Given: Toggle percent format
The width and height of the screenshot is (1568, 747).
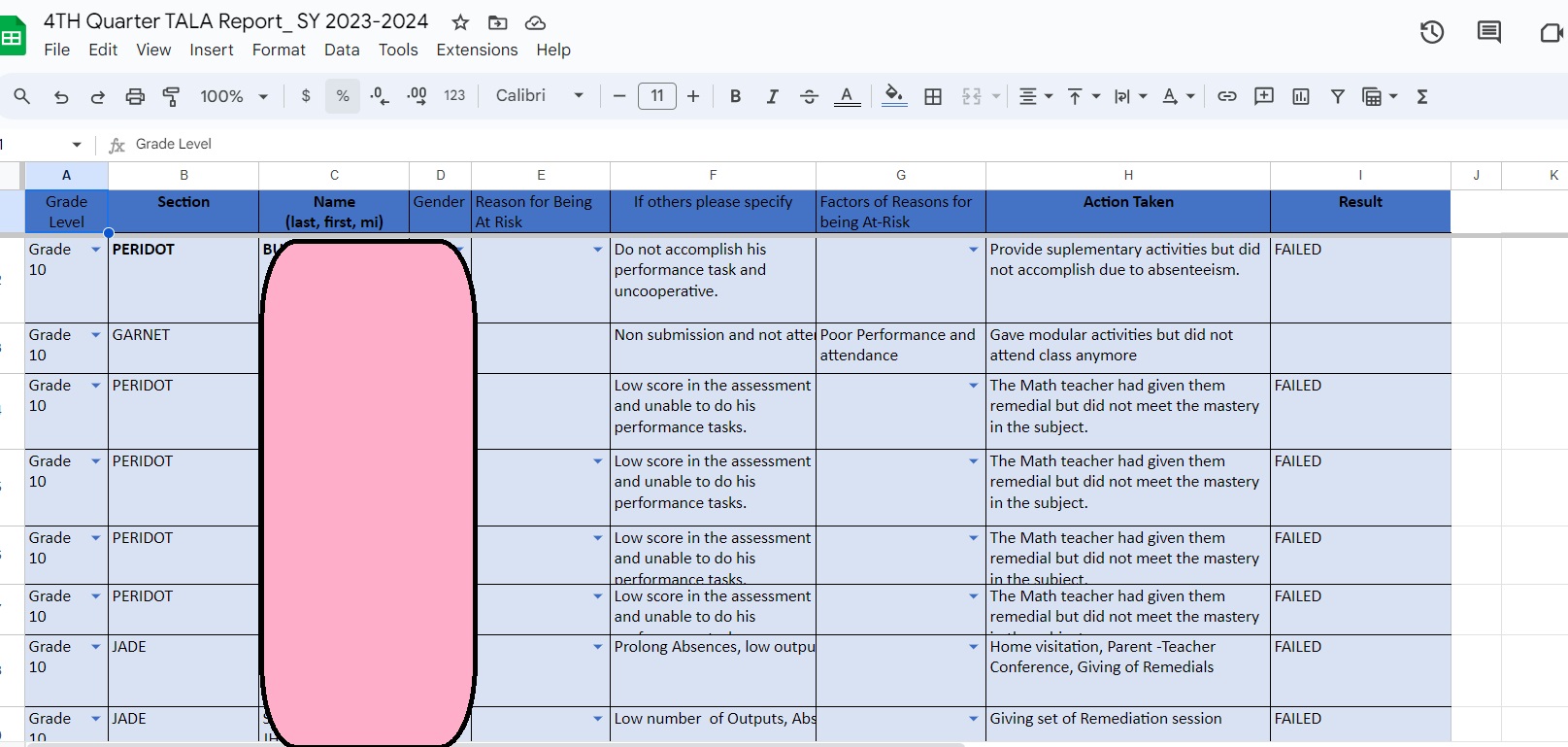Looking at the screenshot, I should 343,96.
